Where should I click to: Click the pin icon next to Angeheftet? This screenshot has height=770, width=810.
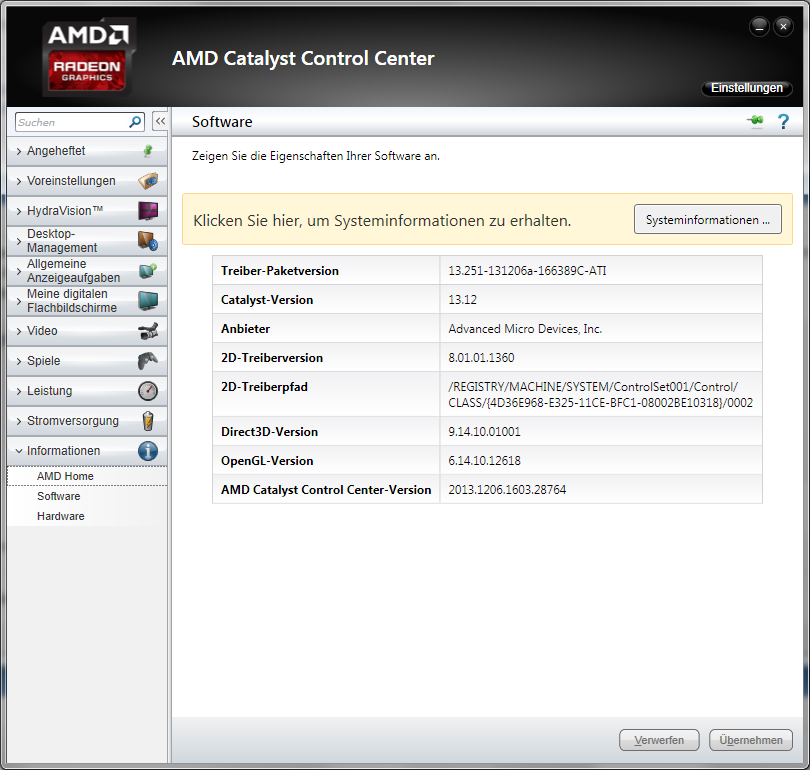click(148, 151)
